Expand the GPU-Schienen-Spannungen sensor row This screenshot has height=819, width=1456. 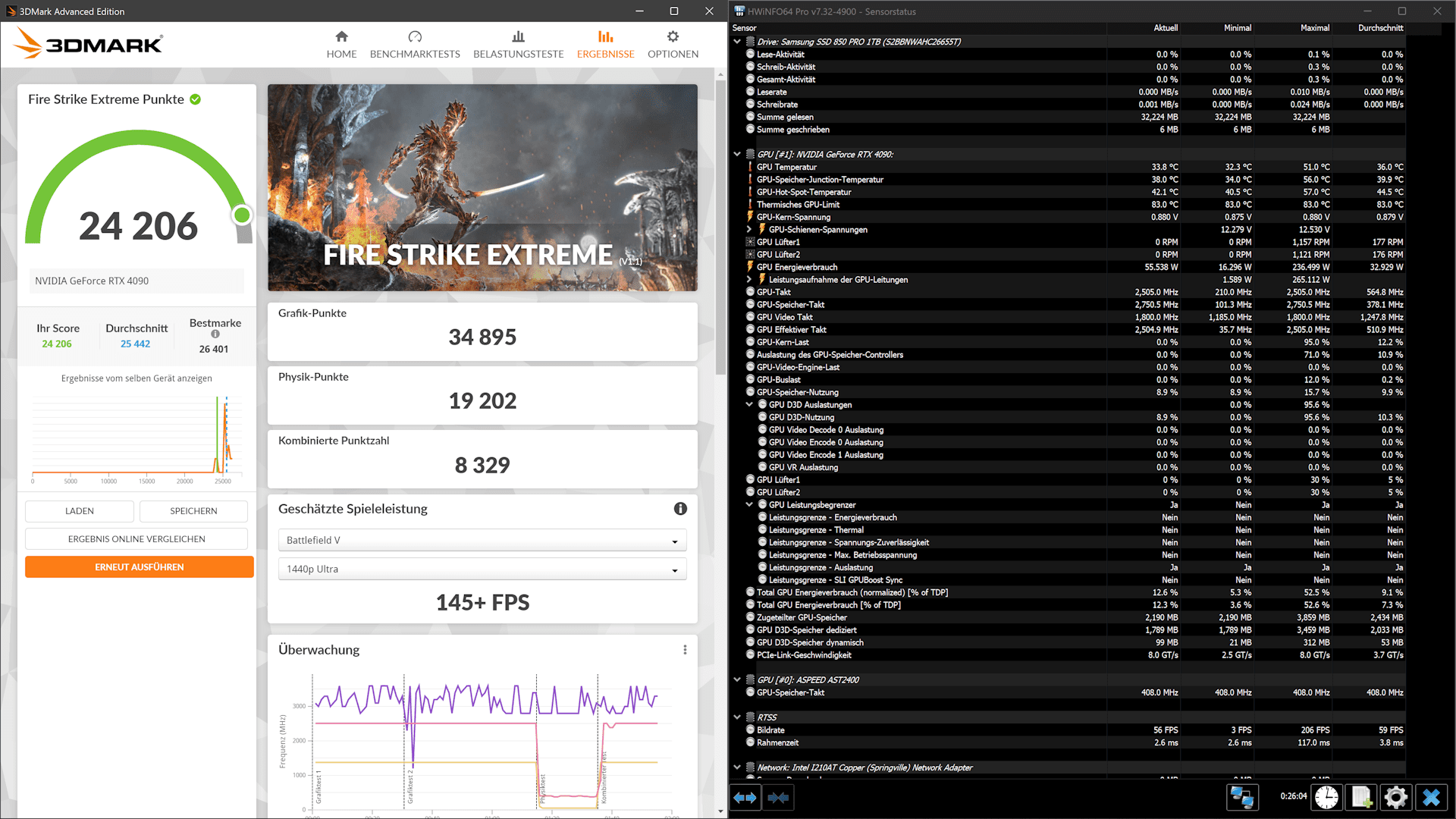(749, 230)
